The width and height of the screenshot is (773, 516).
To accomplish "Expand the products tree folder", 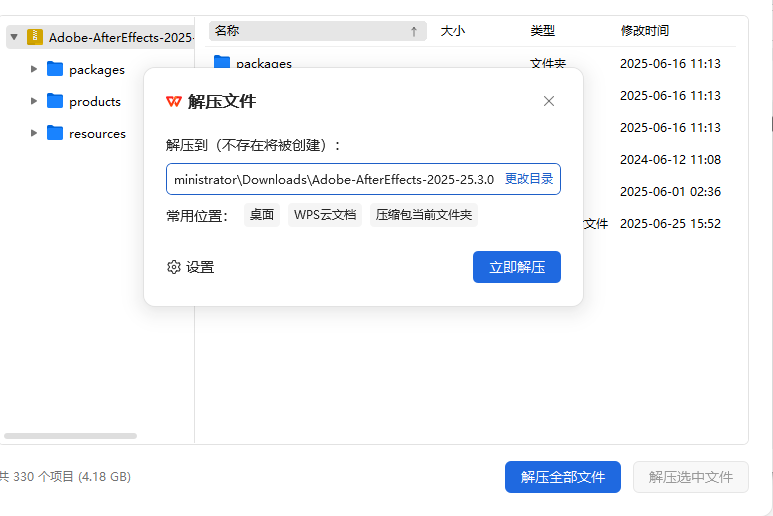I will [34, 101].
